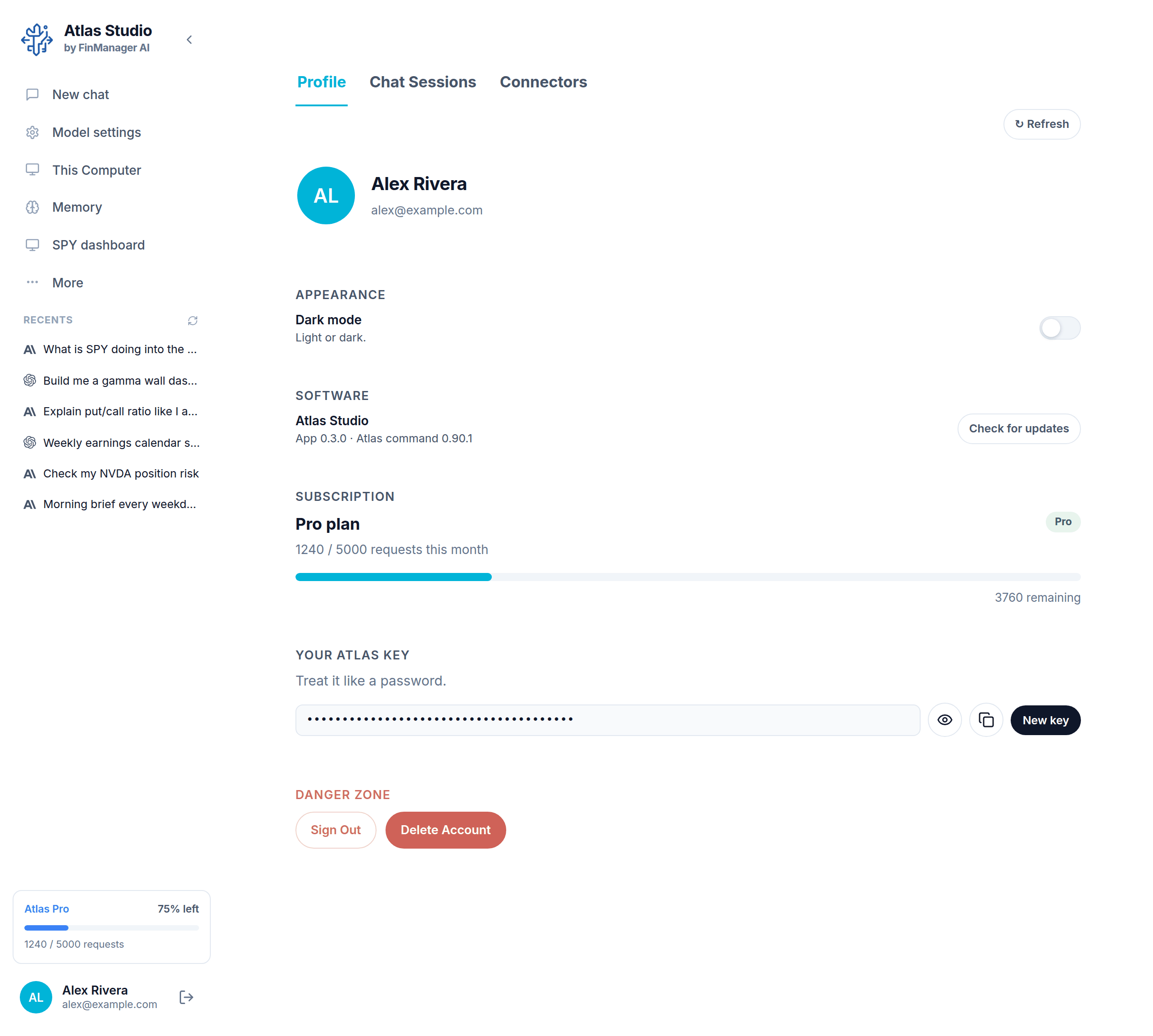Switch to the Chat Sessions tab
This screenshot has height=1036, width=1153.
point(423,82)
